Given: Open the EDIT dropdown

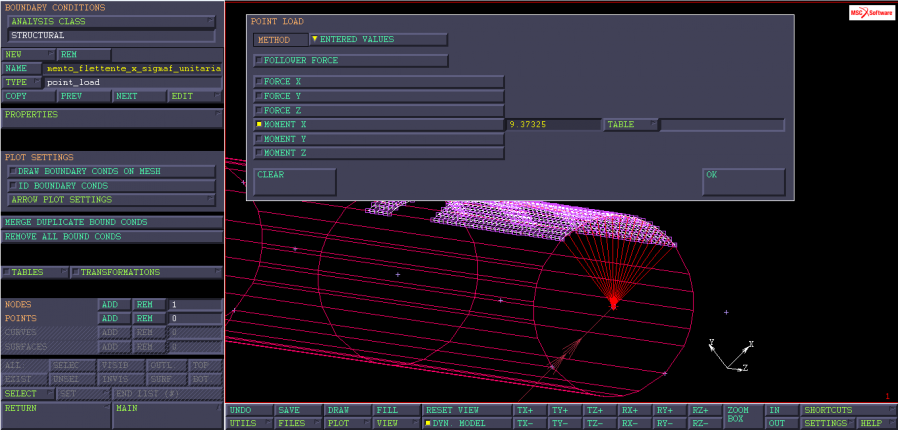Looking at the screenshot, I should pos(195,96).
